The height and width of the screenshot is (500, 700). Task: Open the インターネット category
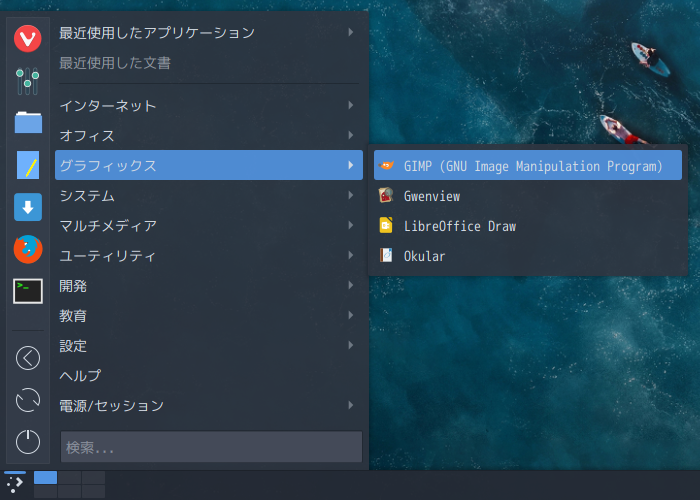pyautogui.click(x=208, y=105)
